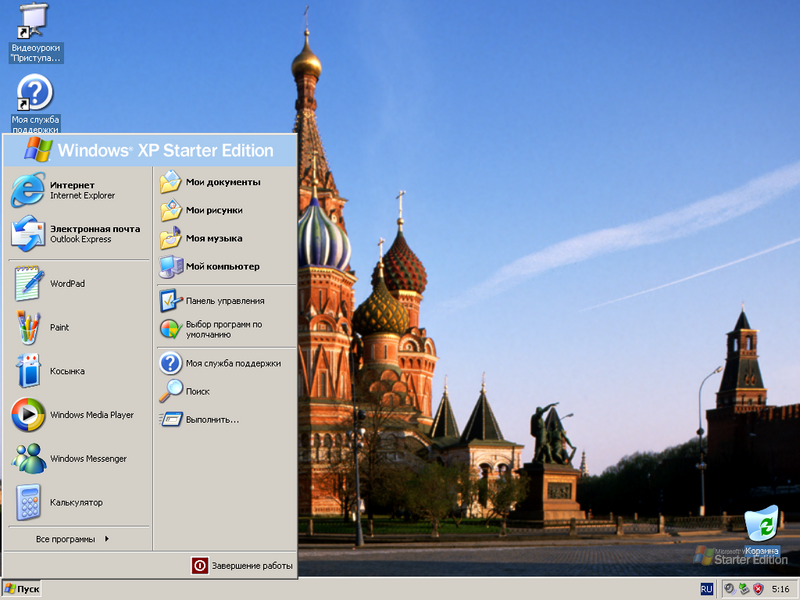This screenshot has width=800, height=600.
Task: Click the Windows XP Starter Edition header
Action: [x=150, y=151]
